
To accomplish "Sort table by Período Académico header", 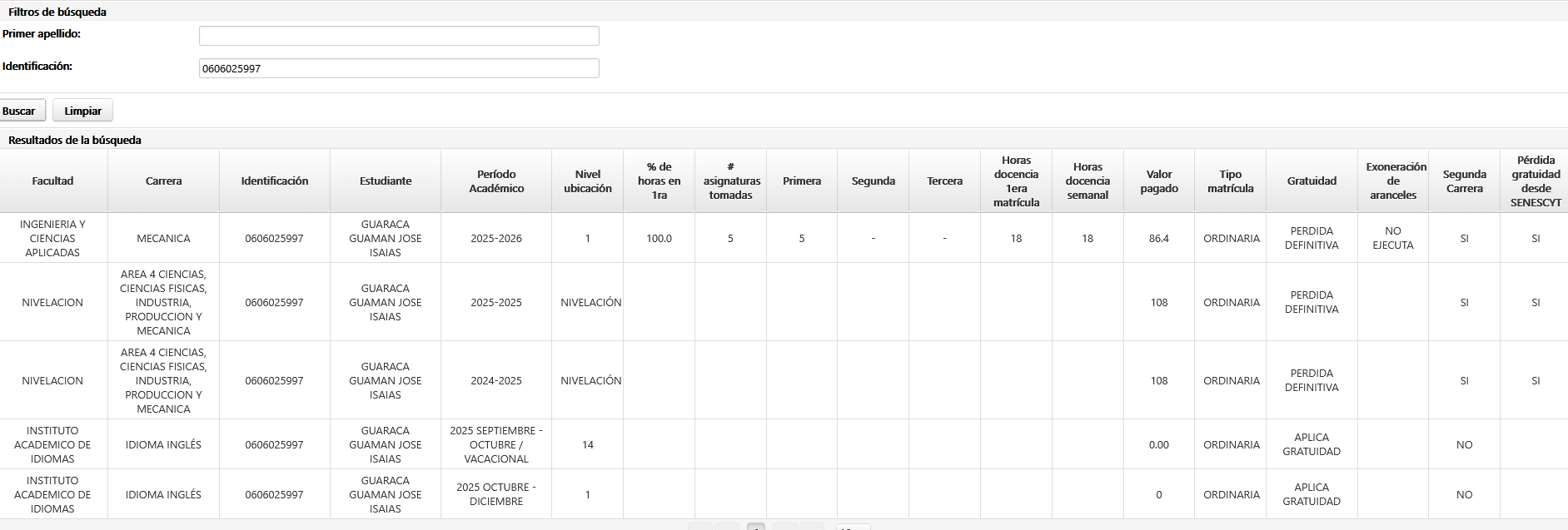I will click(x=496, y=181).
